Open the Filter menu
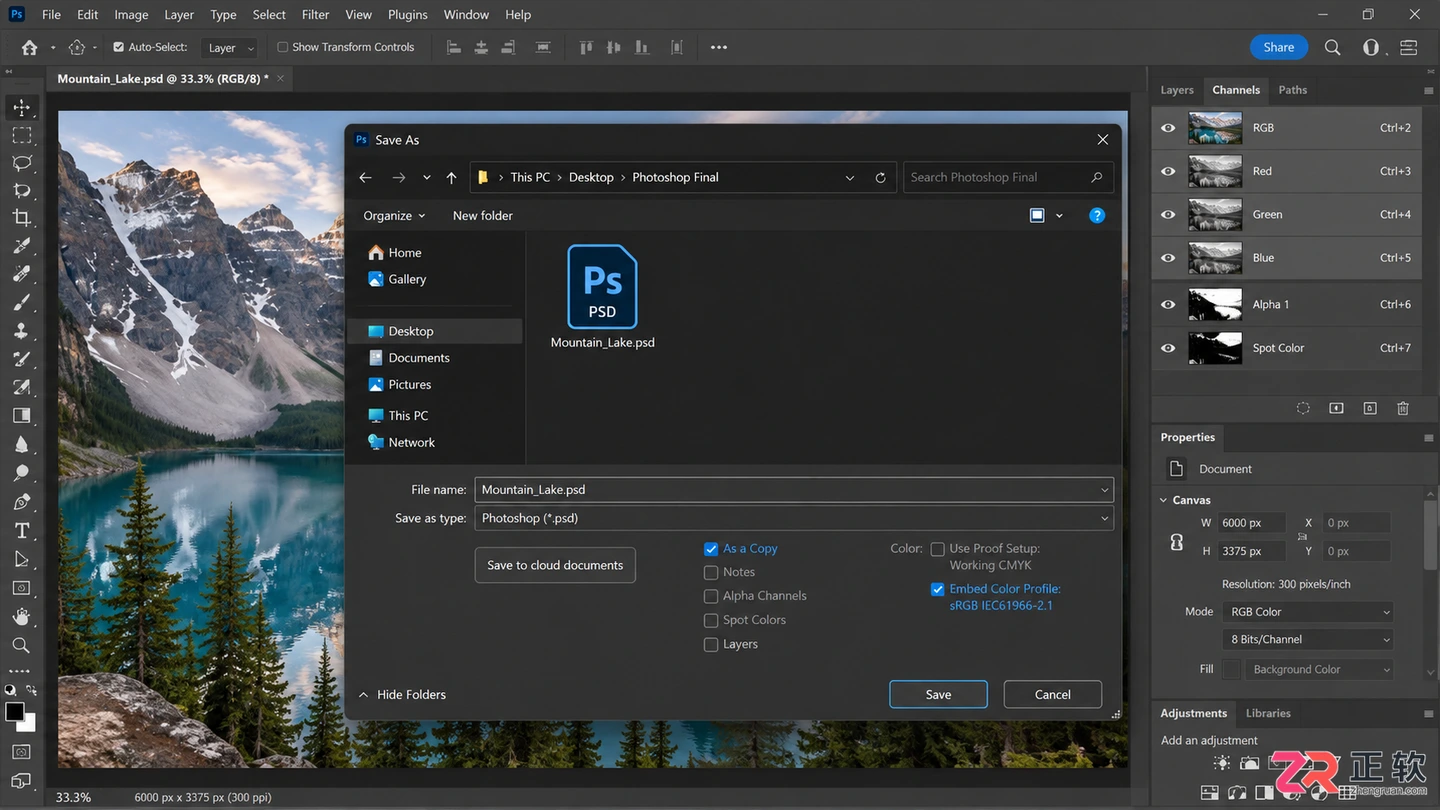1440x810 pixels. click(315, 15)
